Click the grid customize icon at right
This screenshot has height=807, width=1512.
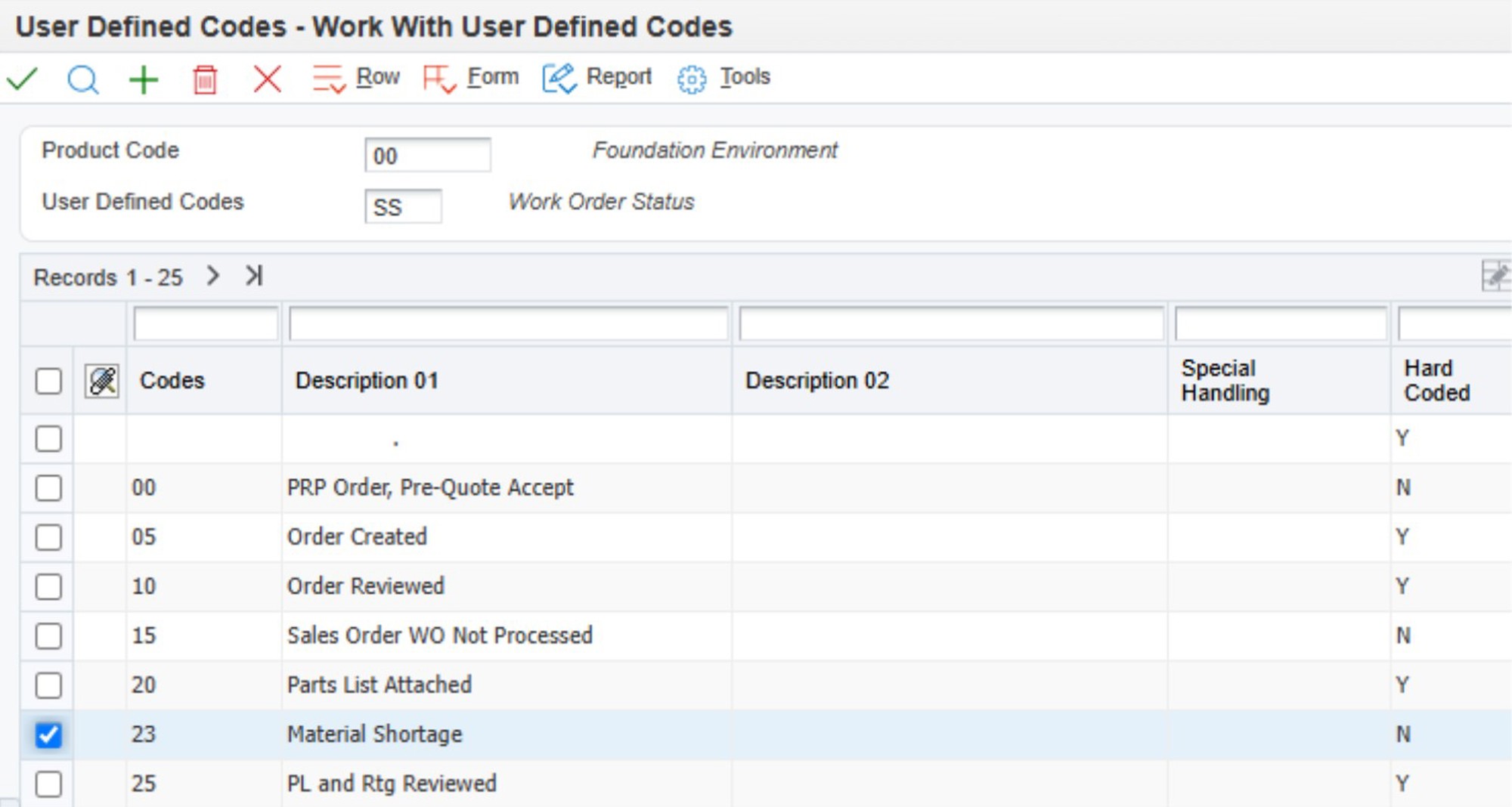tap(1495, 276)
